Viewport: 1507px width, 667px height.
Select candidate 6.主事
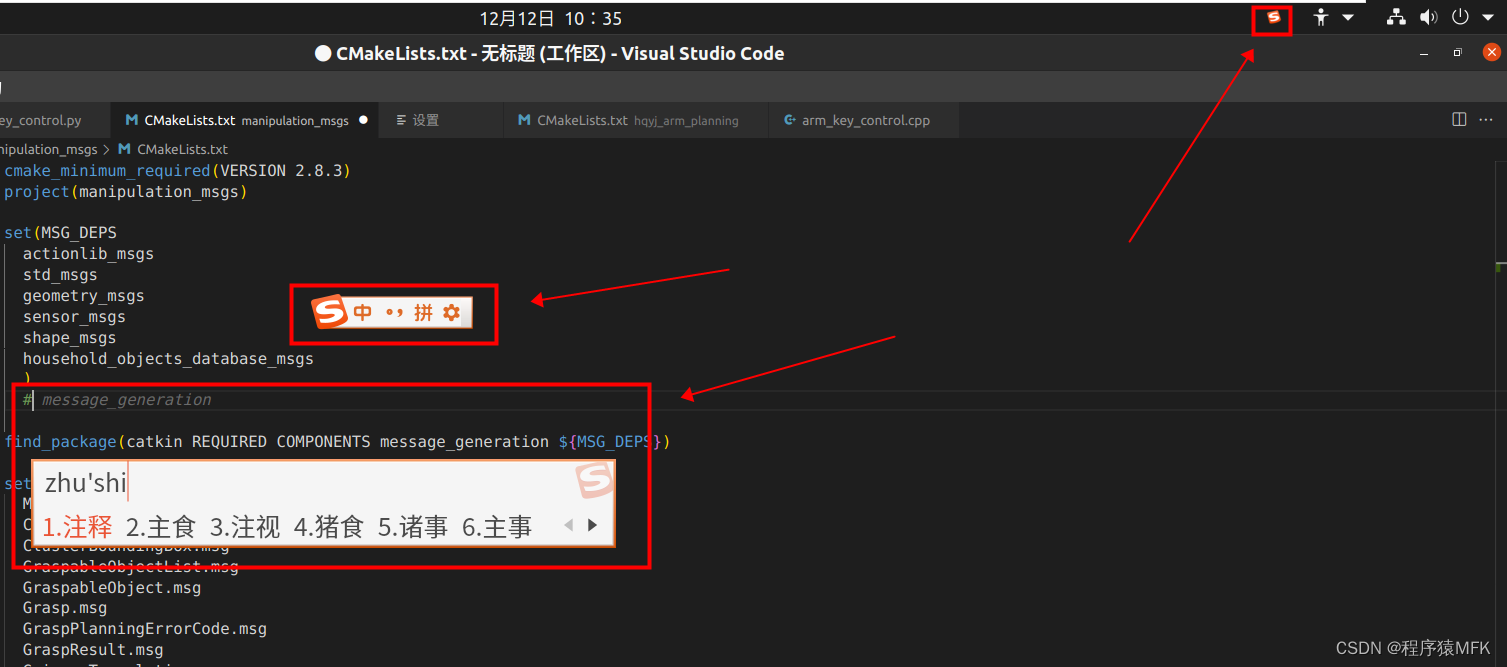[497, 526]
